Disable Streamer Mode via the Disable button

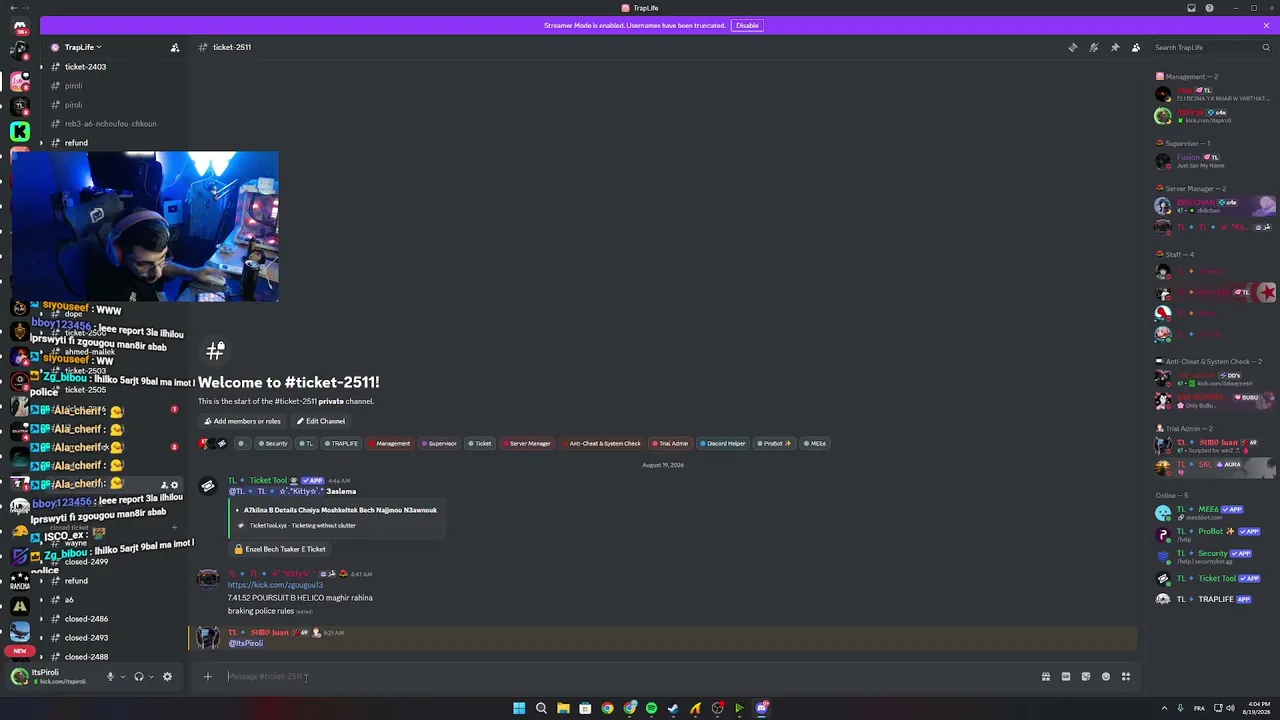click(x=747, y=25)
